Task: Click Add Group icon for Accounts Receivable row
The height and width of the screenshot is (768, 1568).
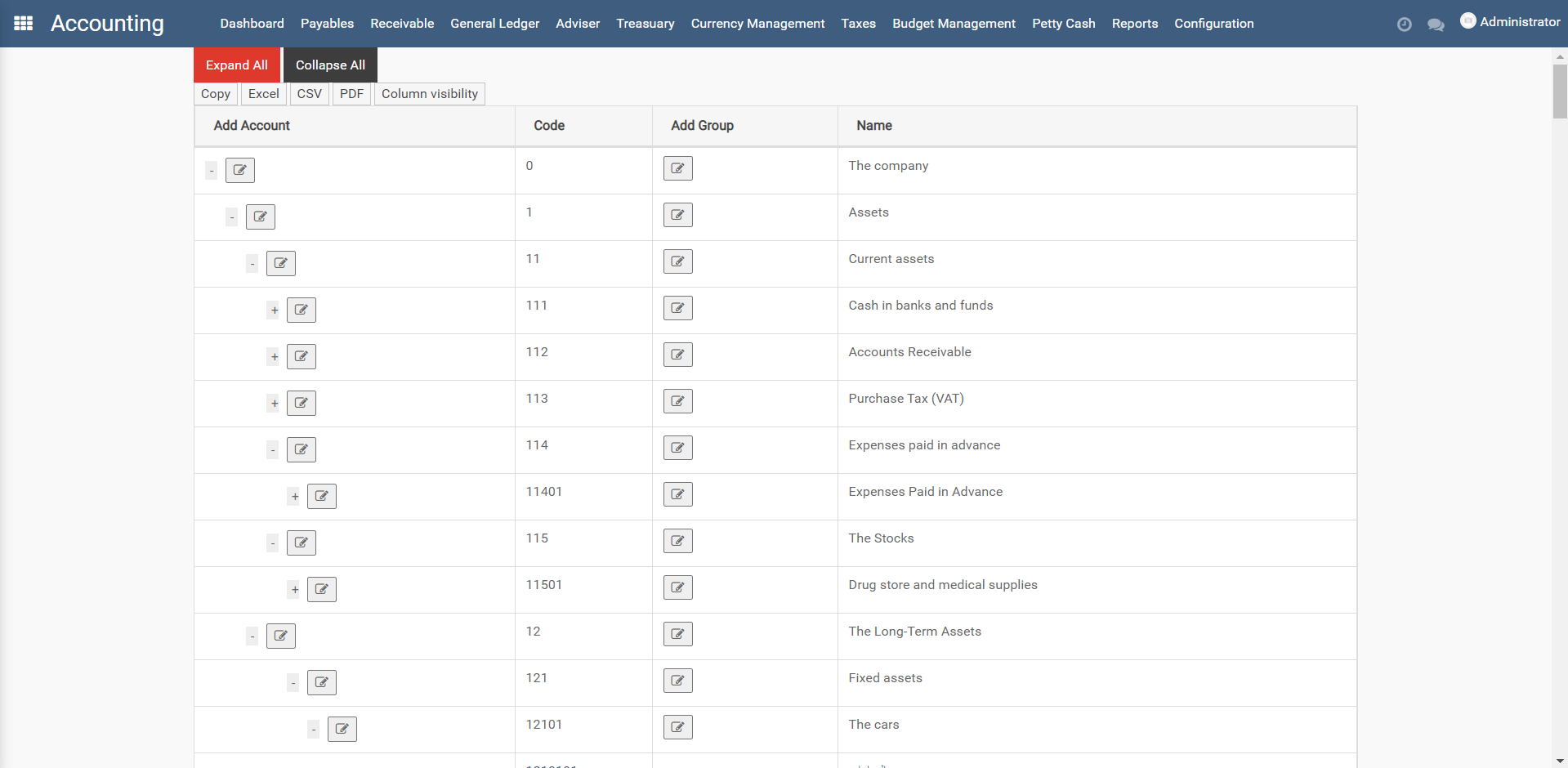Action: [x=678, y=355]
